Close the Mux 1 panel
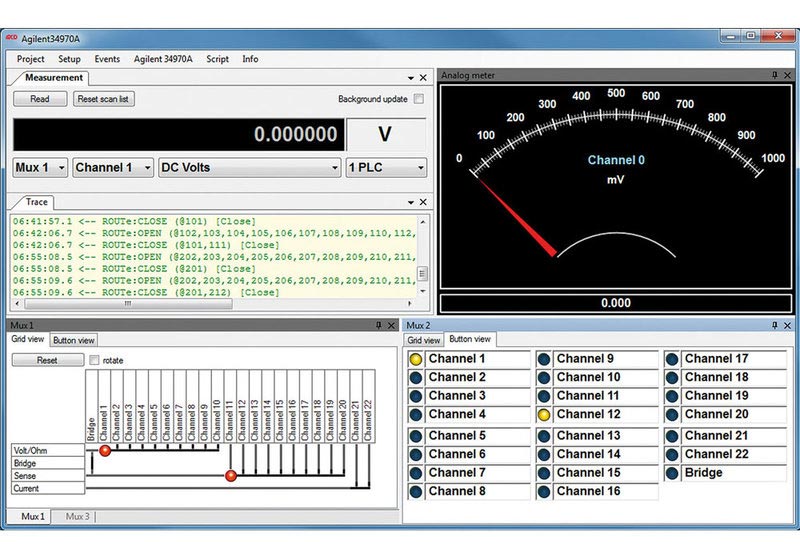Screen dimensions: 800x560 click(x=391, y=325)
